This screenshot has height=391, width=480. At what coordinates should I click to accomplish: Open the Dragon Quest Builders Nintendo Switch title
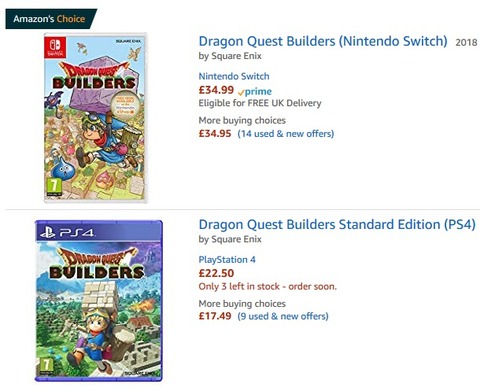(323, 42)
